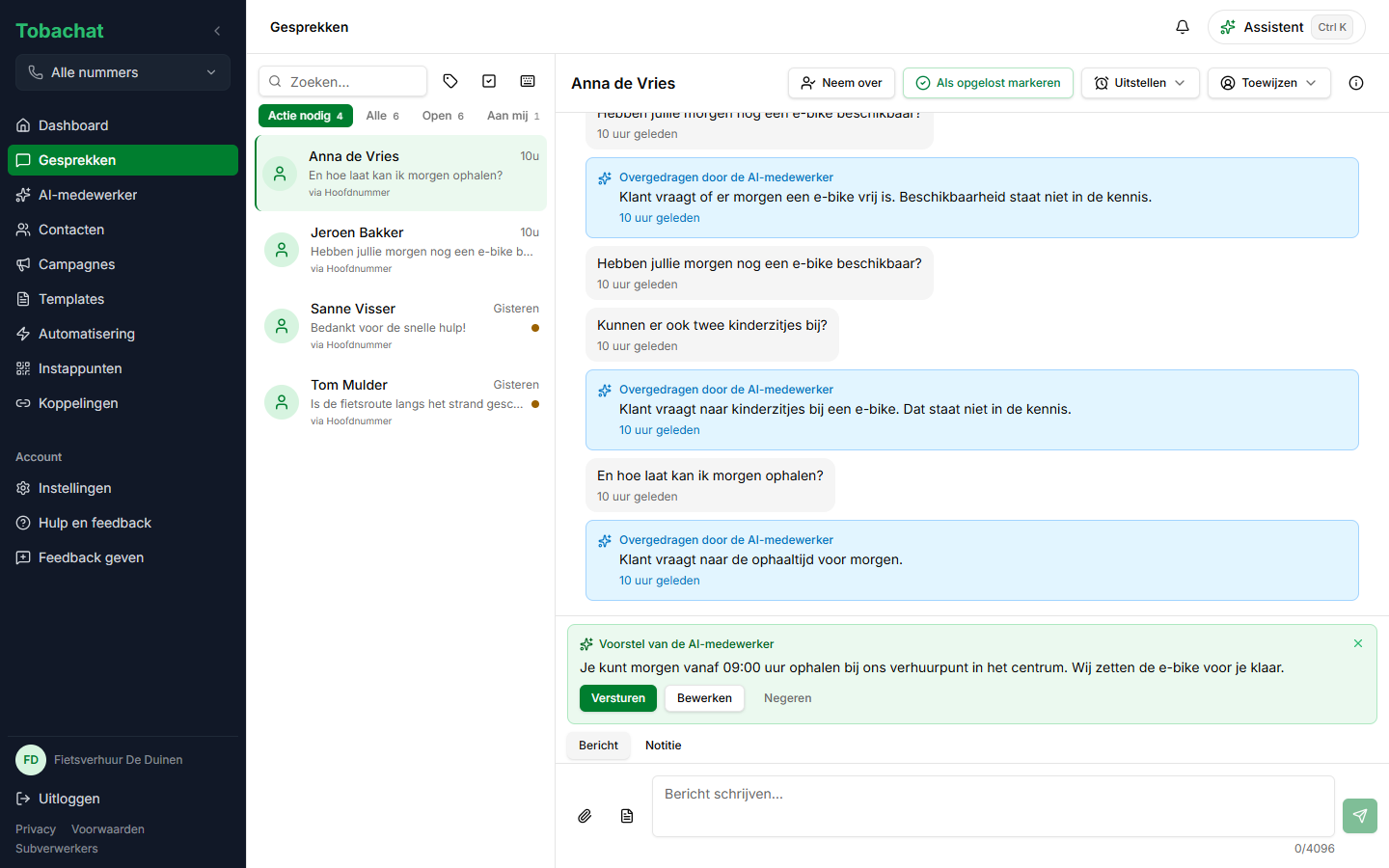1389x868 pixels.
Task: Toggle bulk select checkbox icon
Action: click(489, 81)
